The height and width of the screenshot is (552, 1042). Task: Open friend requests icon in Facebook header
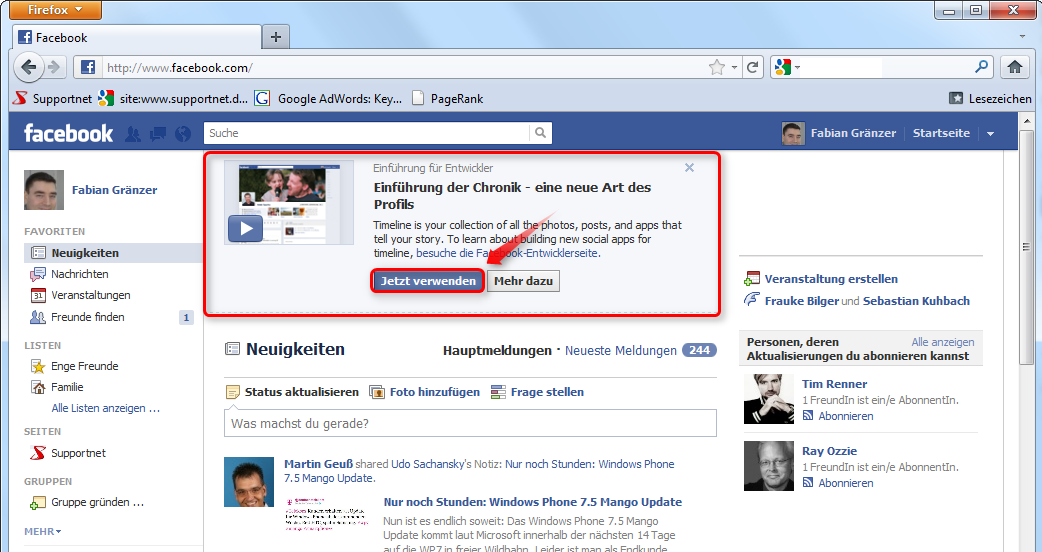point(133,134)
